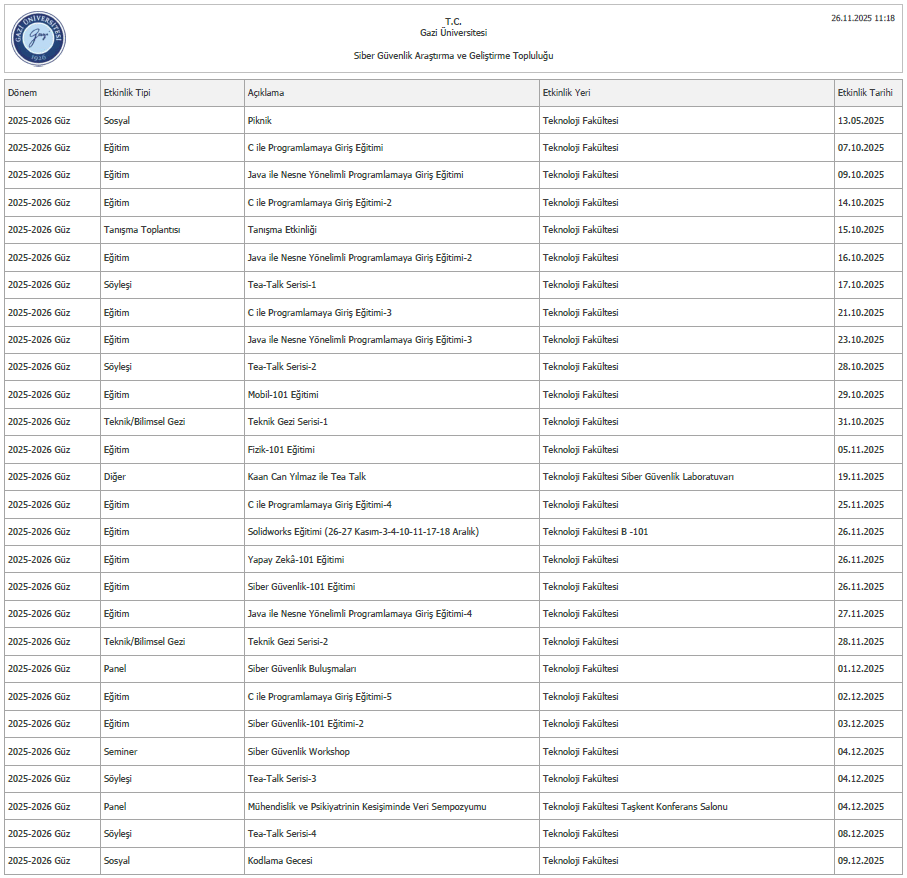Screen dimensions: 907x878
Task: Select the Yapay Zekâ-101 Eğitimi cell
Action: tap(296, 560)
